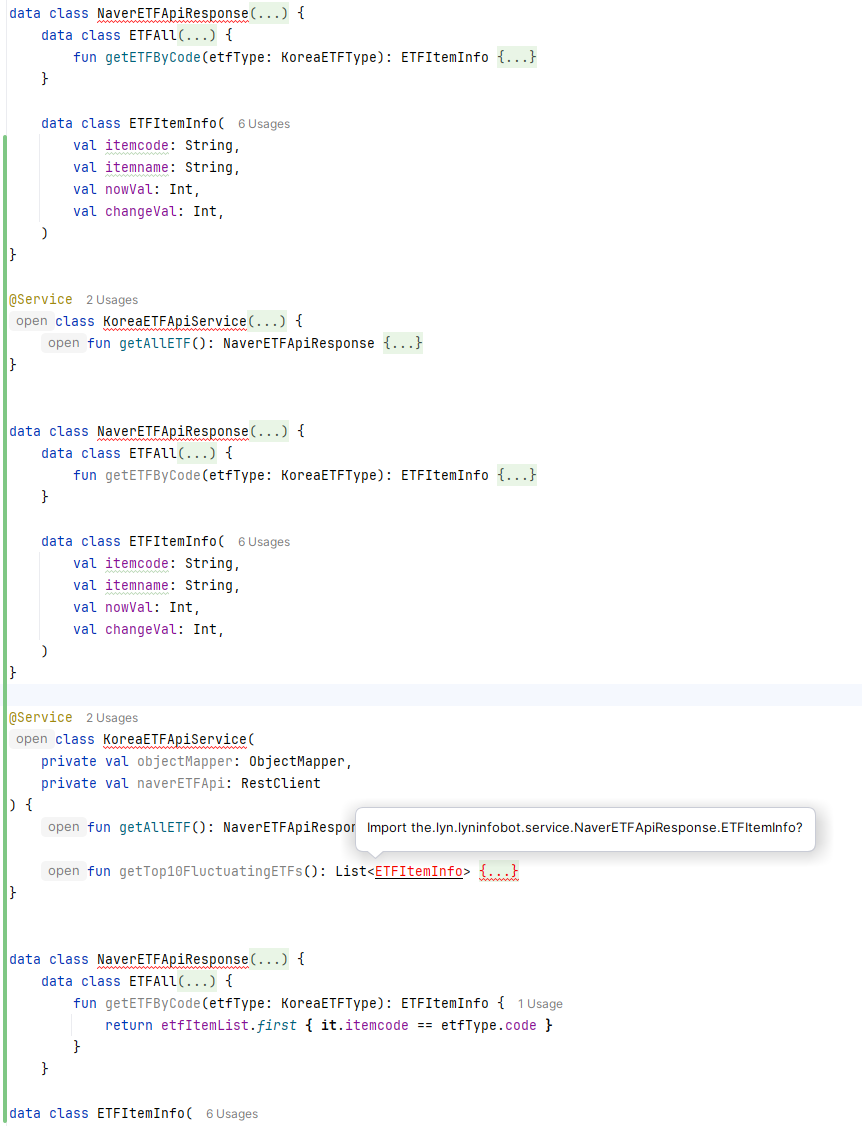Click the red unresolved ETFItemInfo reference
Screen dimensions: 862x1126
coord(418,872)
